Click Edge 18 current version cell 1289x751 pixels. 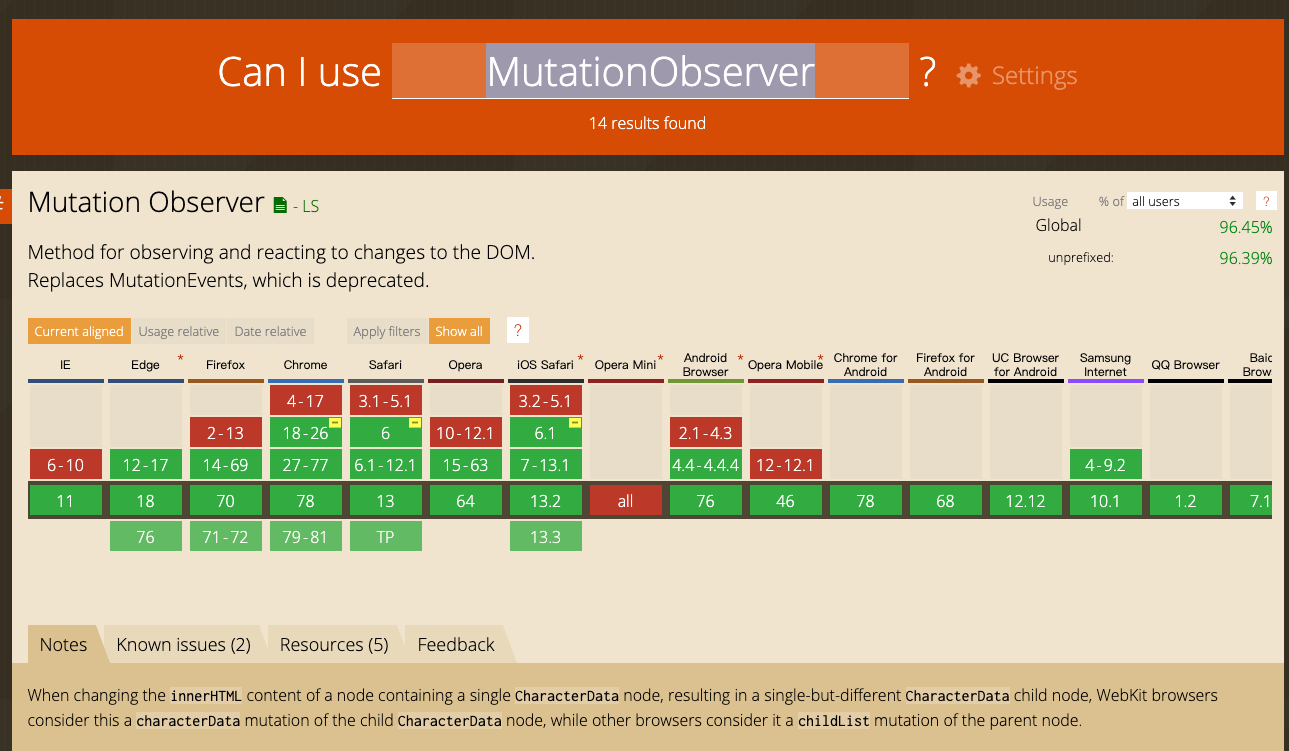(146, 501)
